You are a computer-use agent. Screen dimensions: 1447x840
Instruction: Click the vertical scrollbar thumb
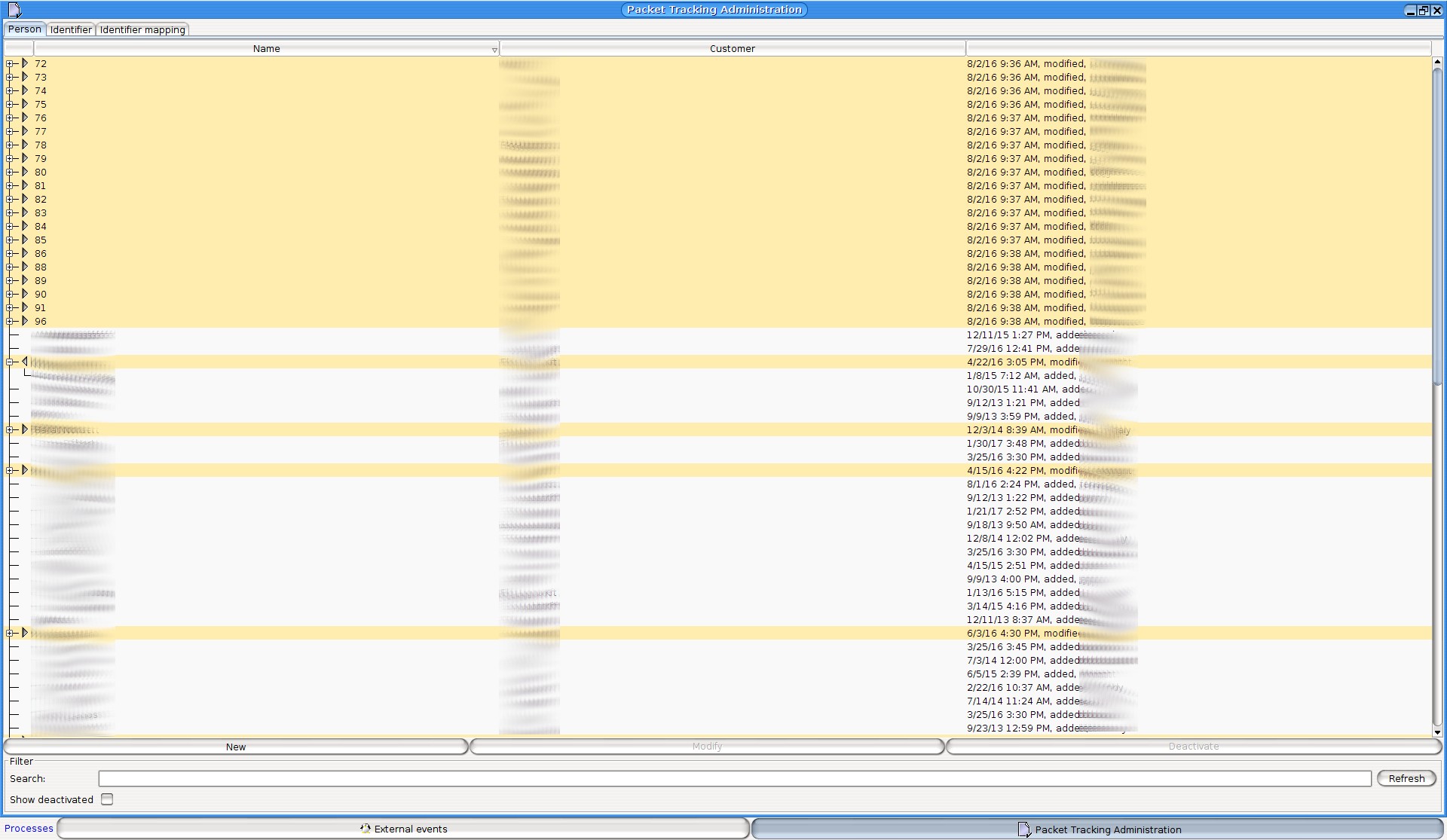[x=1436, y=226]
